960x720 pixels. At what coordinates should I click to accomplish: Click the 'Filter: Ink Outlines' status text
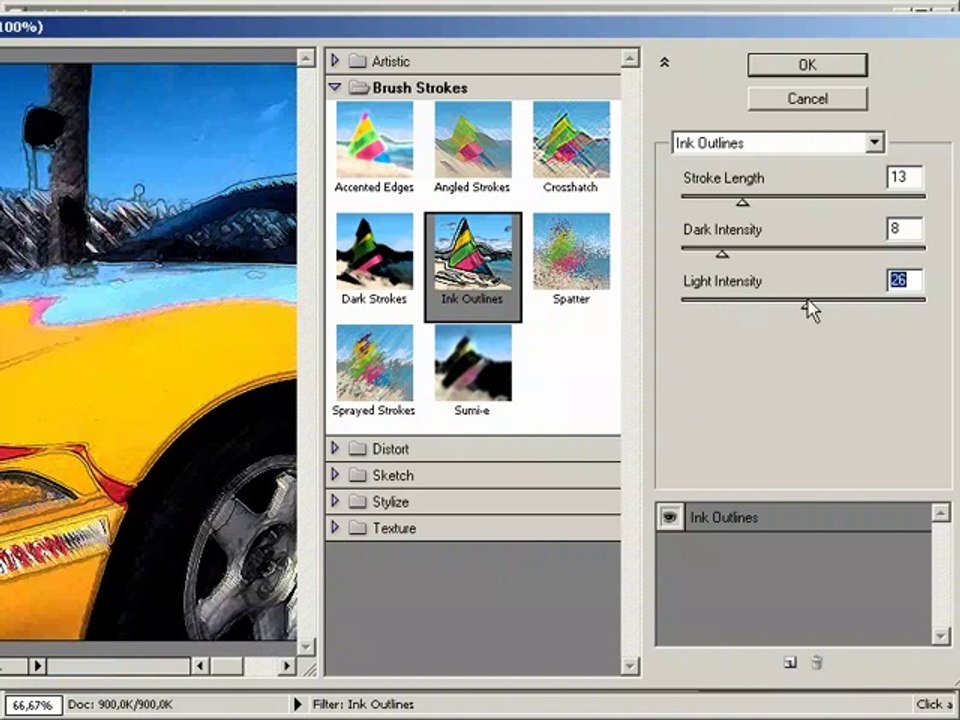pyautogui.click(x=363, y=705)
